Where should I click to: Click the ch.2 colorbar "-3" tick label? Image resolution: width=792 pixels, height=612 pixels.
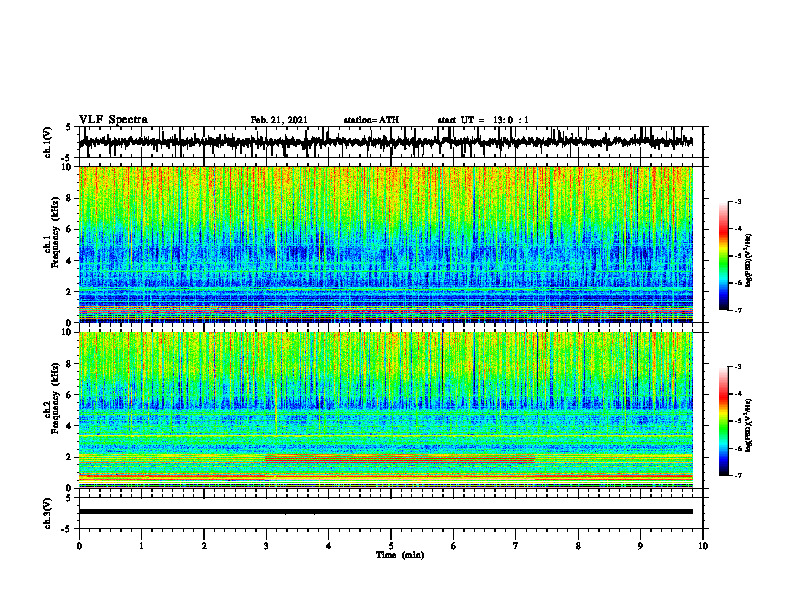click(738, 367)
